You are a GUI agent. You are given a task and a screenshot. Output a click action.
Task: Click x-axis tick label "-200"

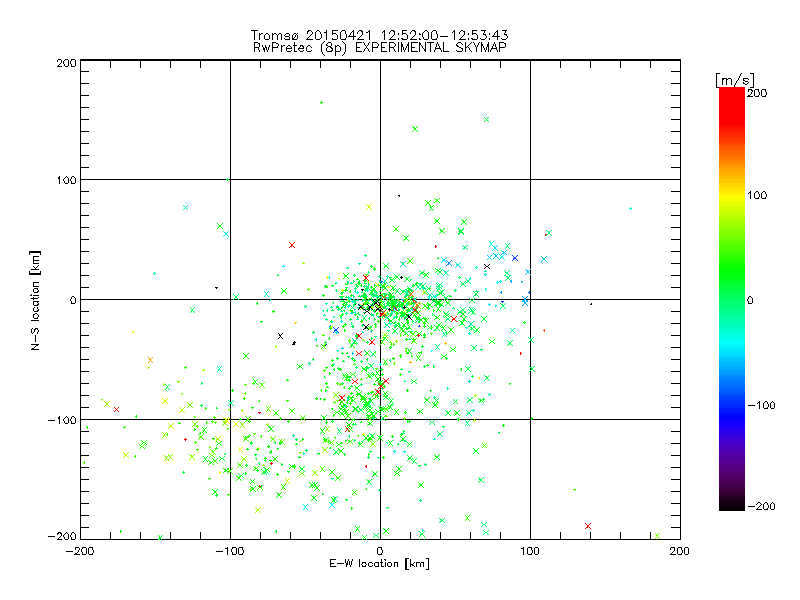coord(80,551)
